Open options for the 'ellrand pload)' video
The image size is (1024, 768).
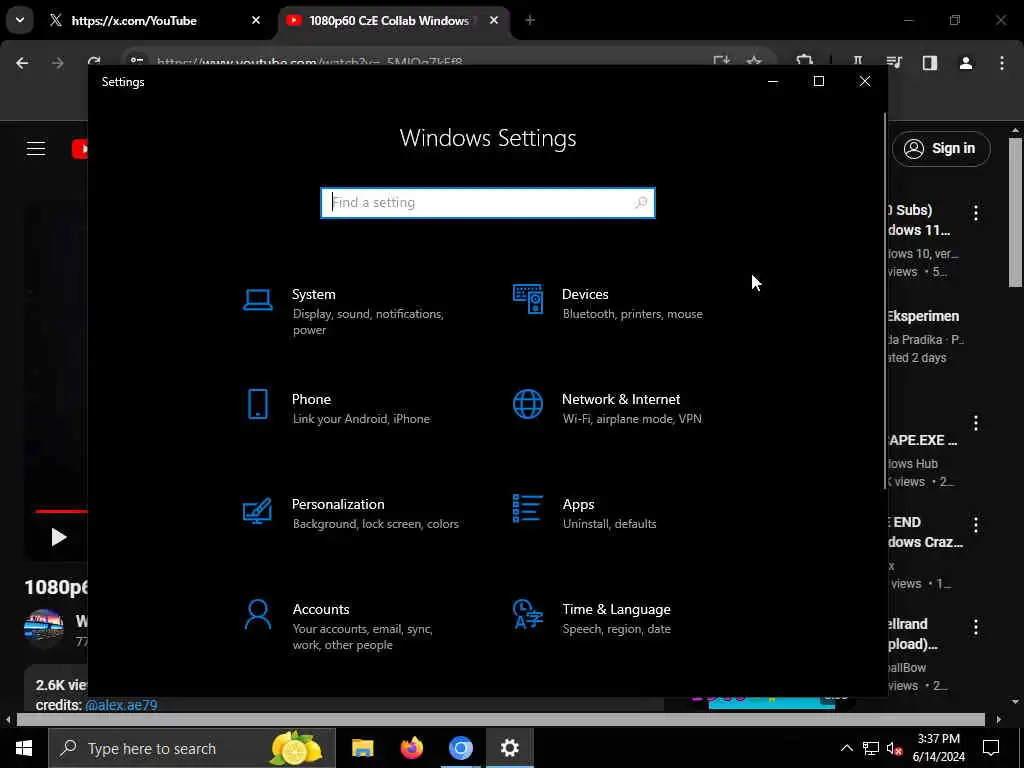[x=976, y=628]
